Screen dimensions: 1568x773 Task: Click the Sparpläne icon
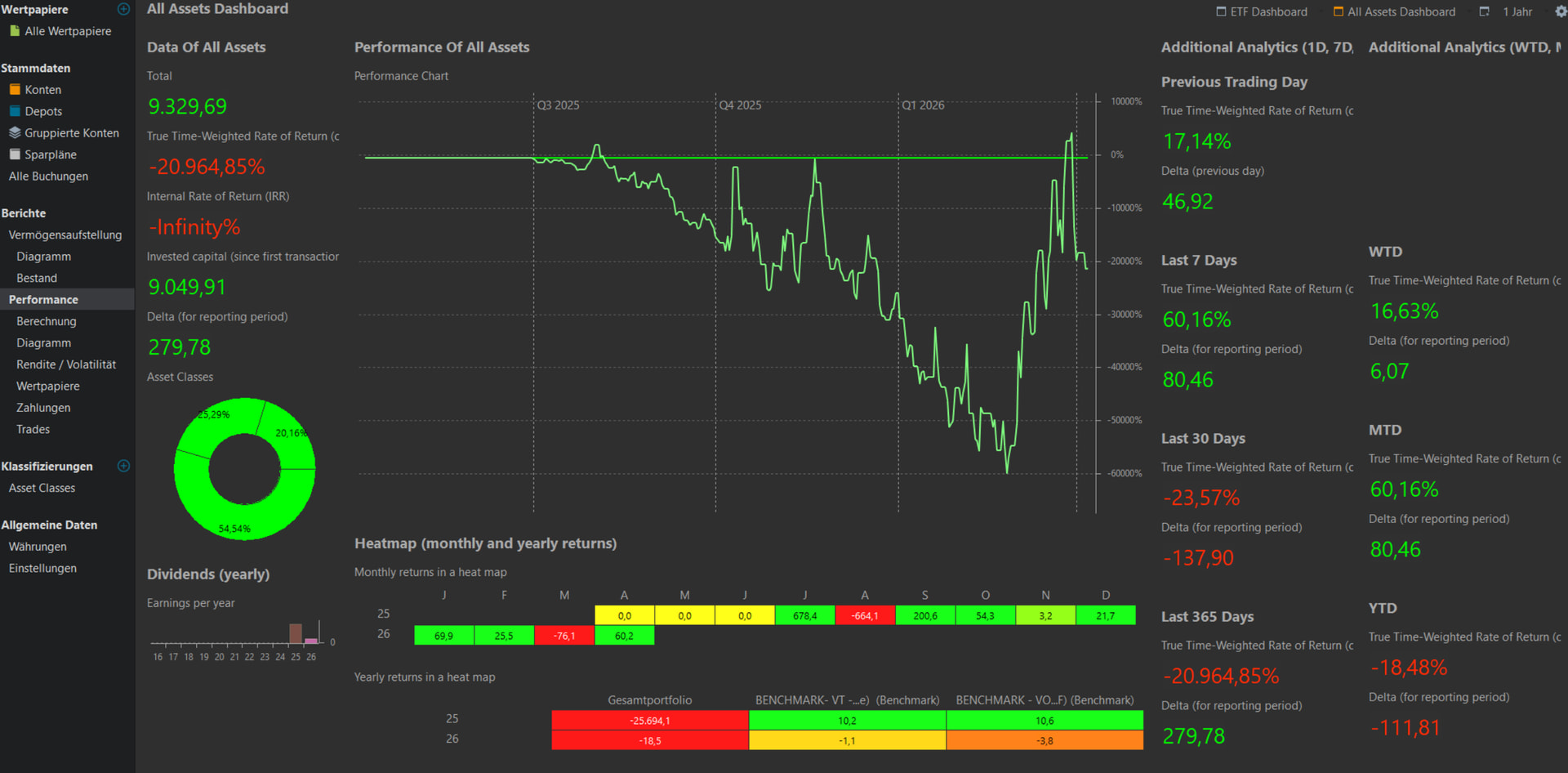coord(15,154)
